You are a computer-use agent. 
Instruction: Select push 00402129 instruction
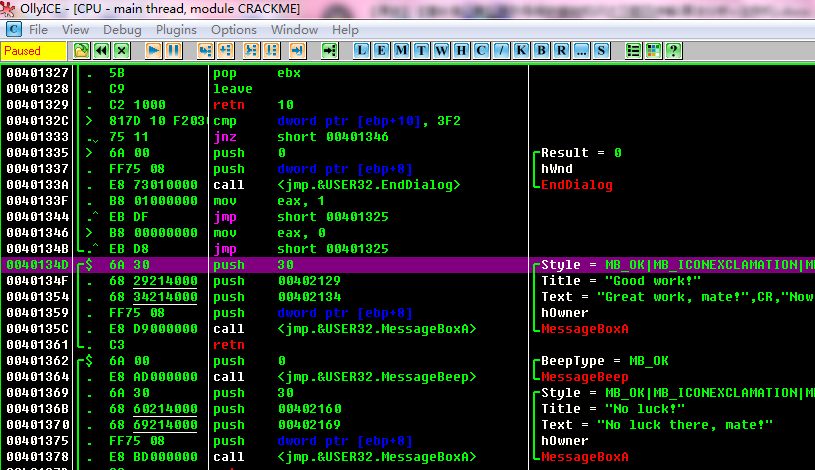pos(277,281)
